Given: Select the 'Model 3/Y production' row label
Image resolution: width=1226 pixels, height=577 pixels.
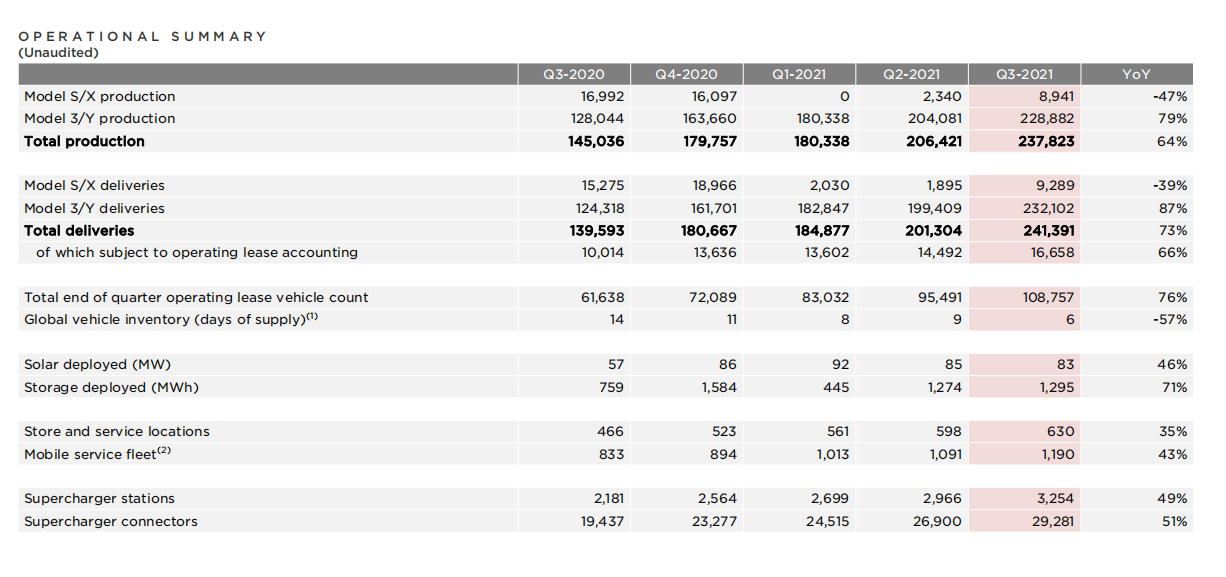Looking at the screenshot, I should tap(100, 119).
